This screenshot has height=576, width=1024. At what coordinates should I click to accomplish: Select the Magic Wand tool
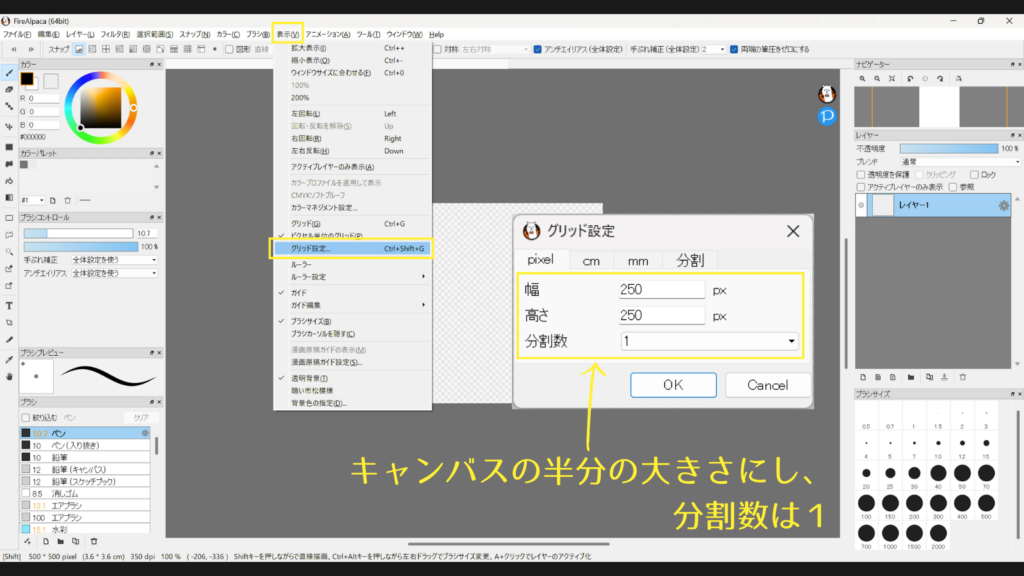[x=9, y=251]
